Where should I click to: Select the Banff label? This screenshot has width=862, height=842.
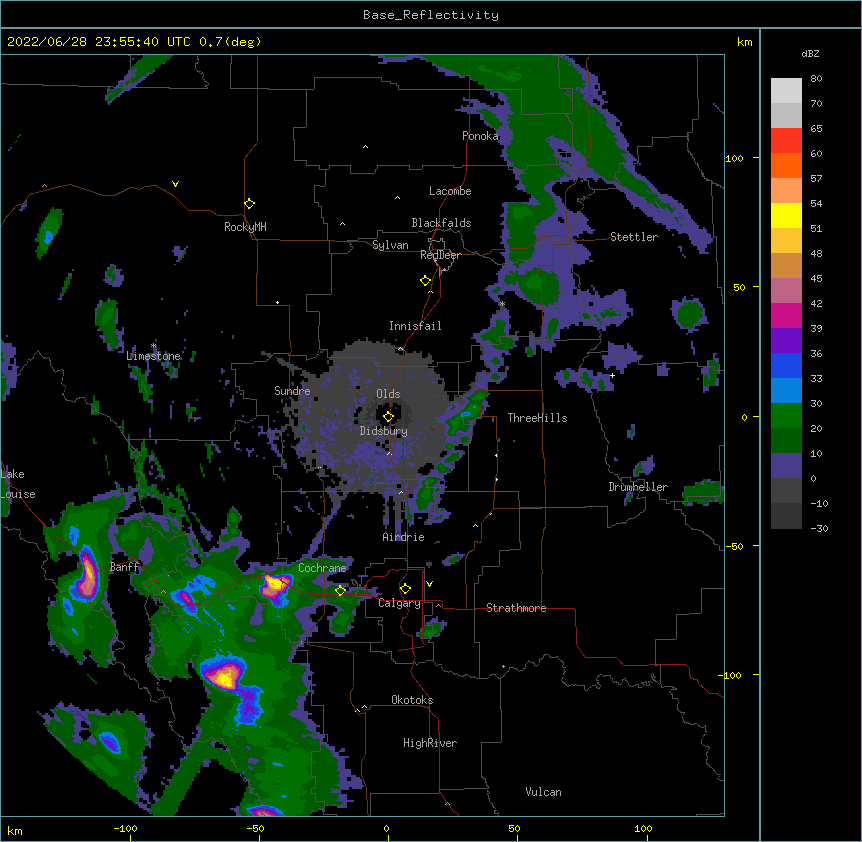point(125,567)
